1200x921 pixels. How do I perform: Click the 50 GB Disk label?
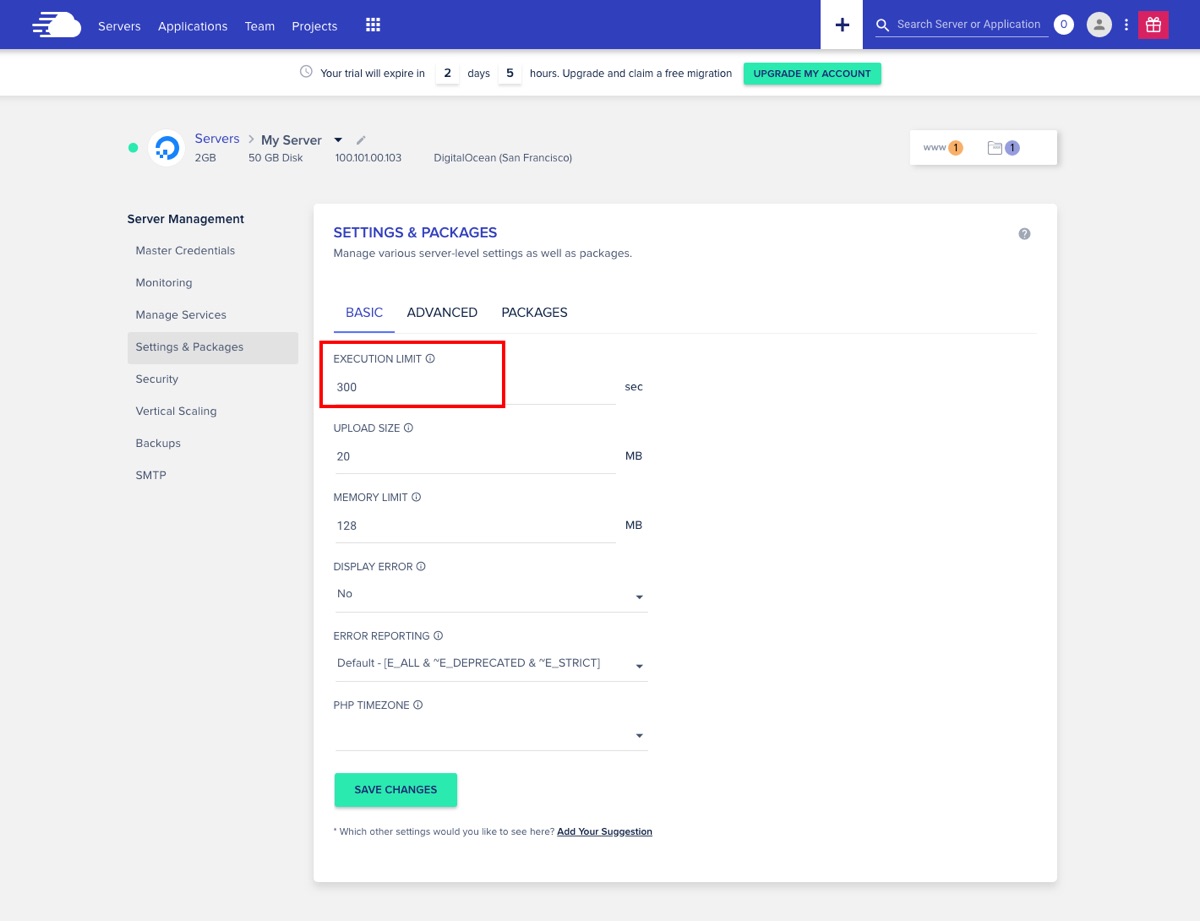276,158
